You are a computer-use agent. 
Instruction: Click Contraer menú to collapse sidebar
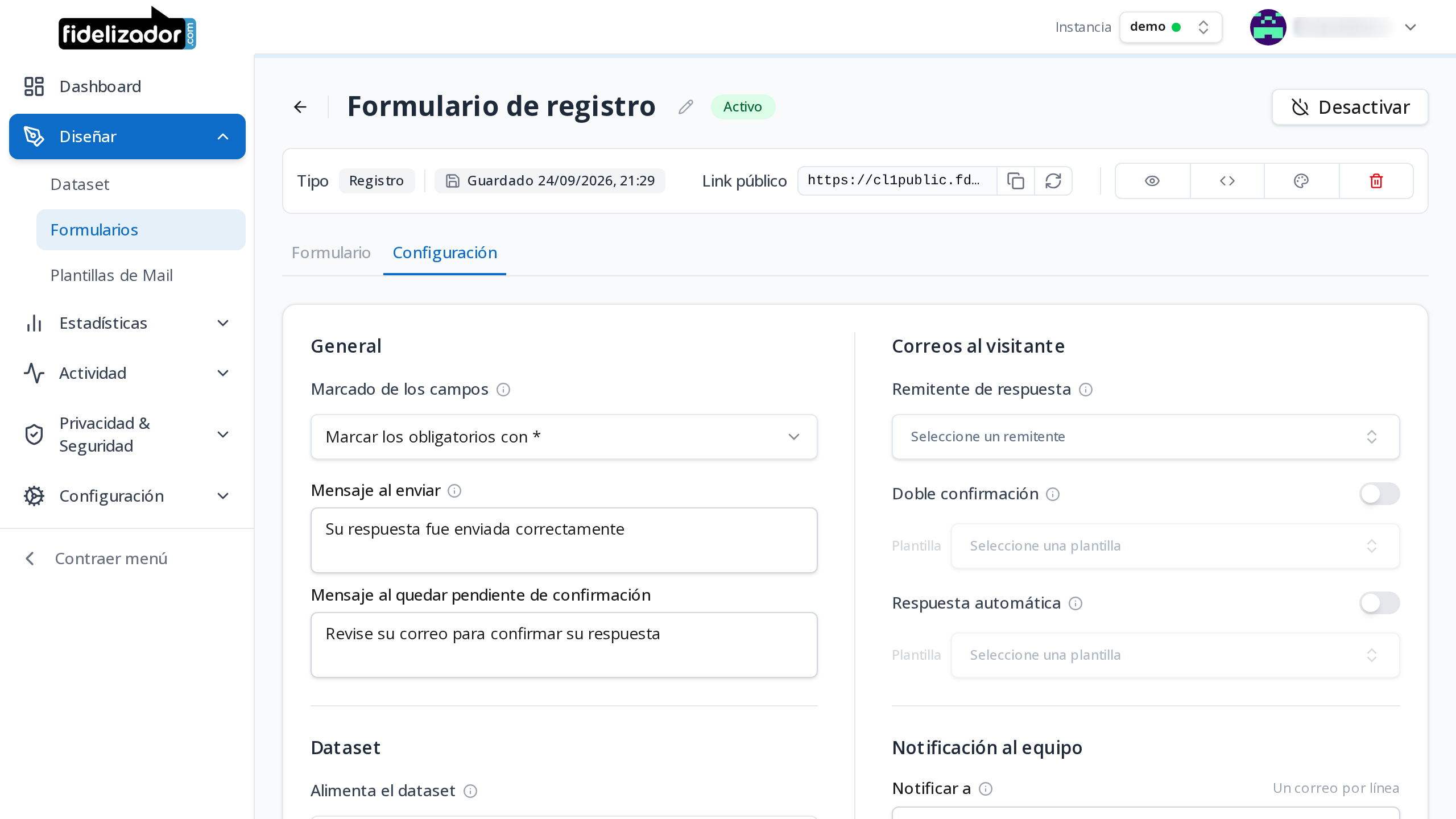(x=97, y=559)
